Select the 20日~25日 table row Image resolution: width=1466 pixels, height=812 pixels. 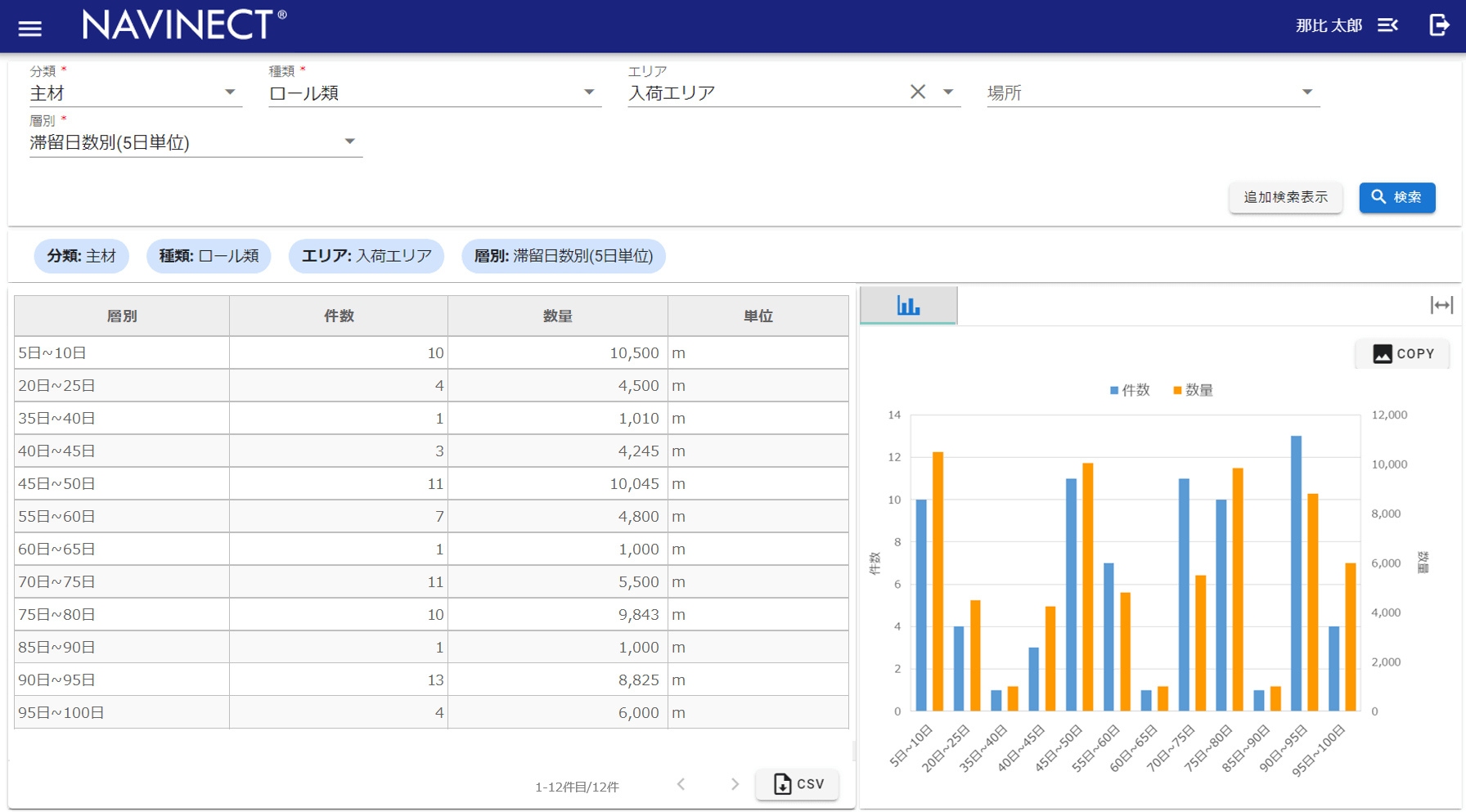click(x=431, y=385)
